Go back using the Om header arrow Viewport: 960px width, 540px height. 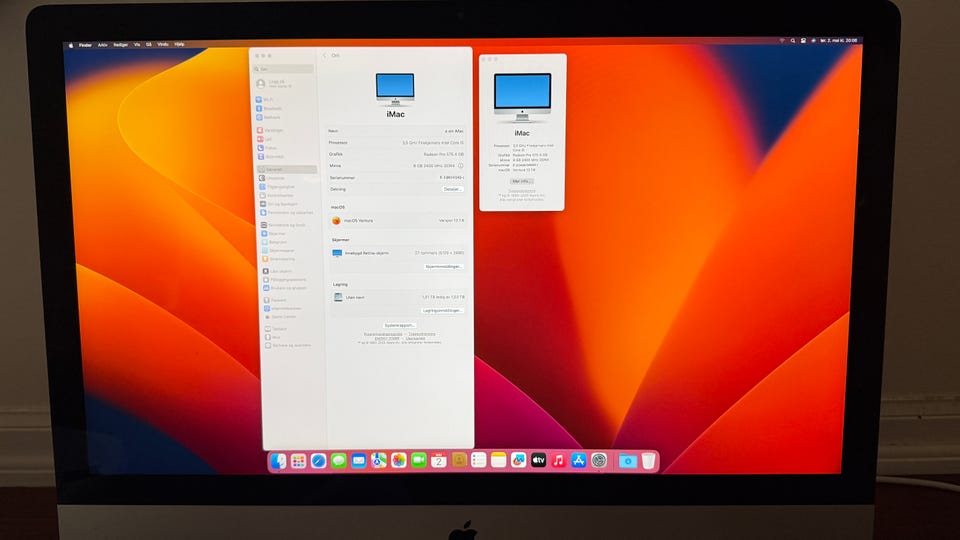click(324, 55)
